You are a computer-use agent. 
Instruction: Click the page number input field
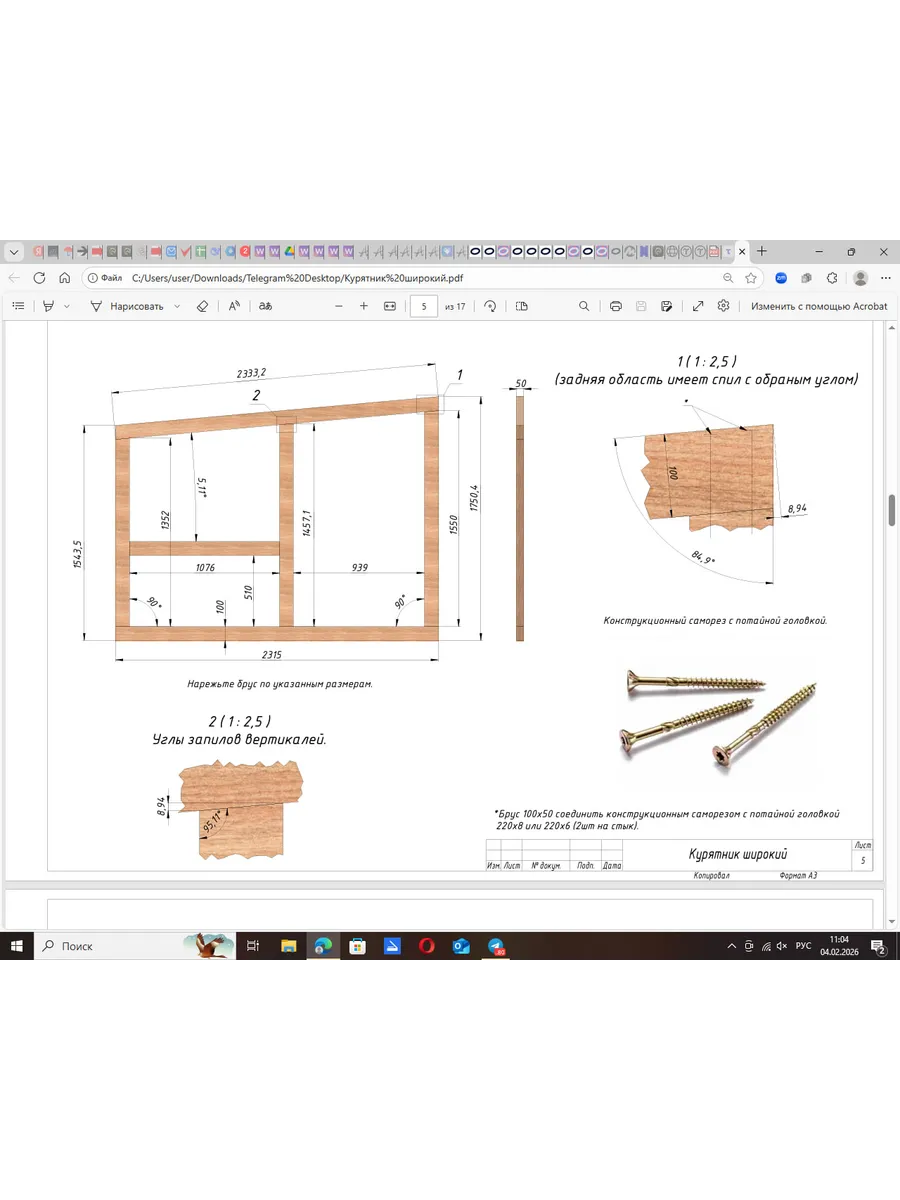[424, 306]
